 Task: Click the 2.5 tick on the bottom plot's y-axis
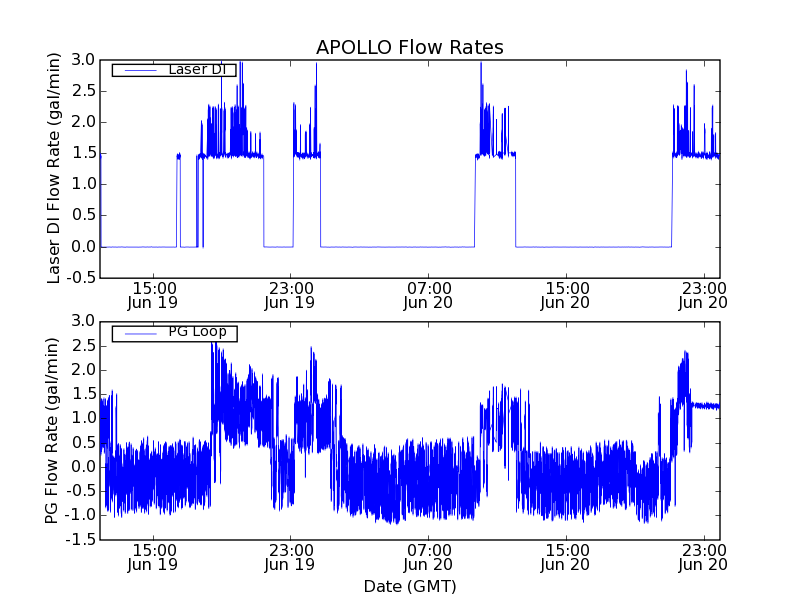[x=82, y=345]
